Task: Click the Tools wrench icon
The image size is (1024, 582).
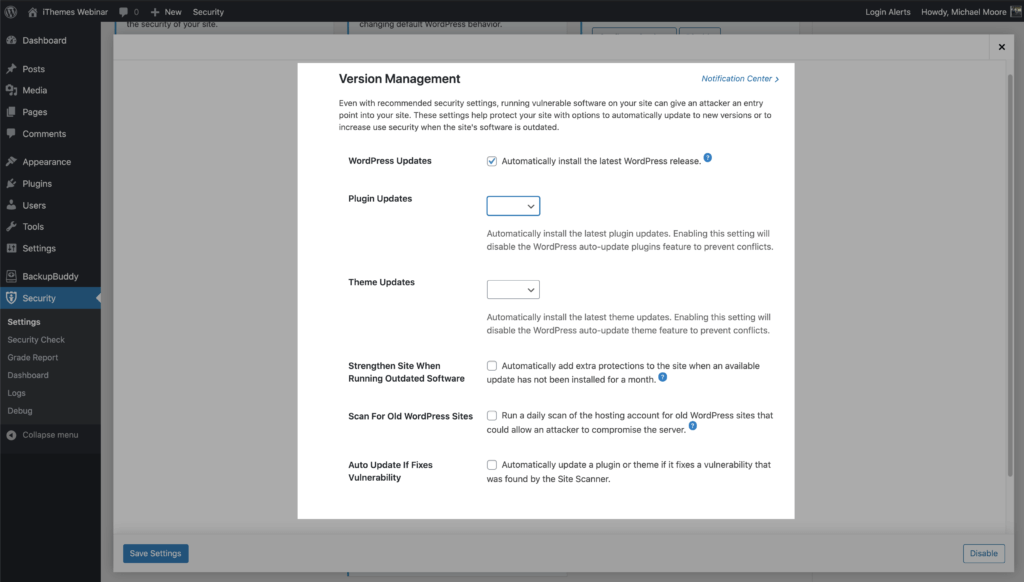Action: (x=11, y=227)
